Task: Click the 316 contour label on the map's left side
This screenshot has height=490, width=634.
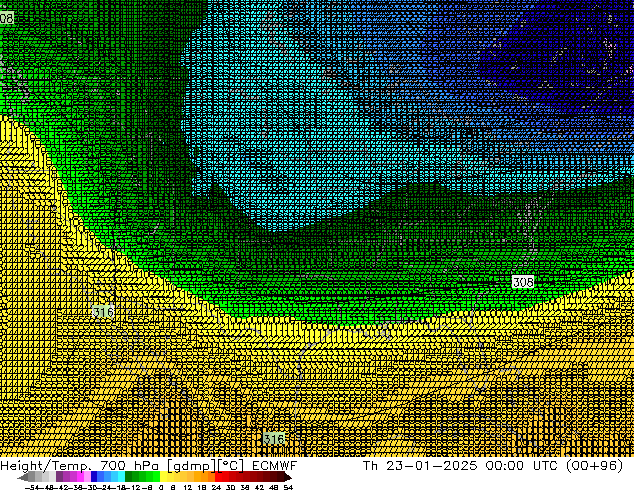Action: click(103, 312)
